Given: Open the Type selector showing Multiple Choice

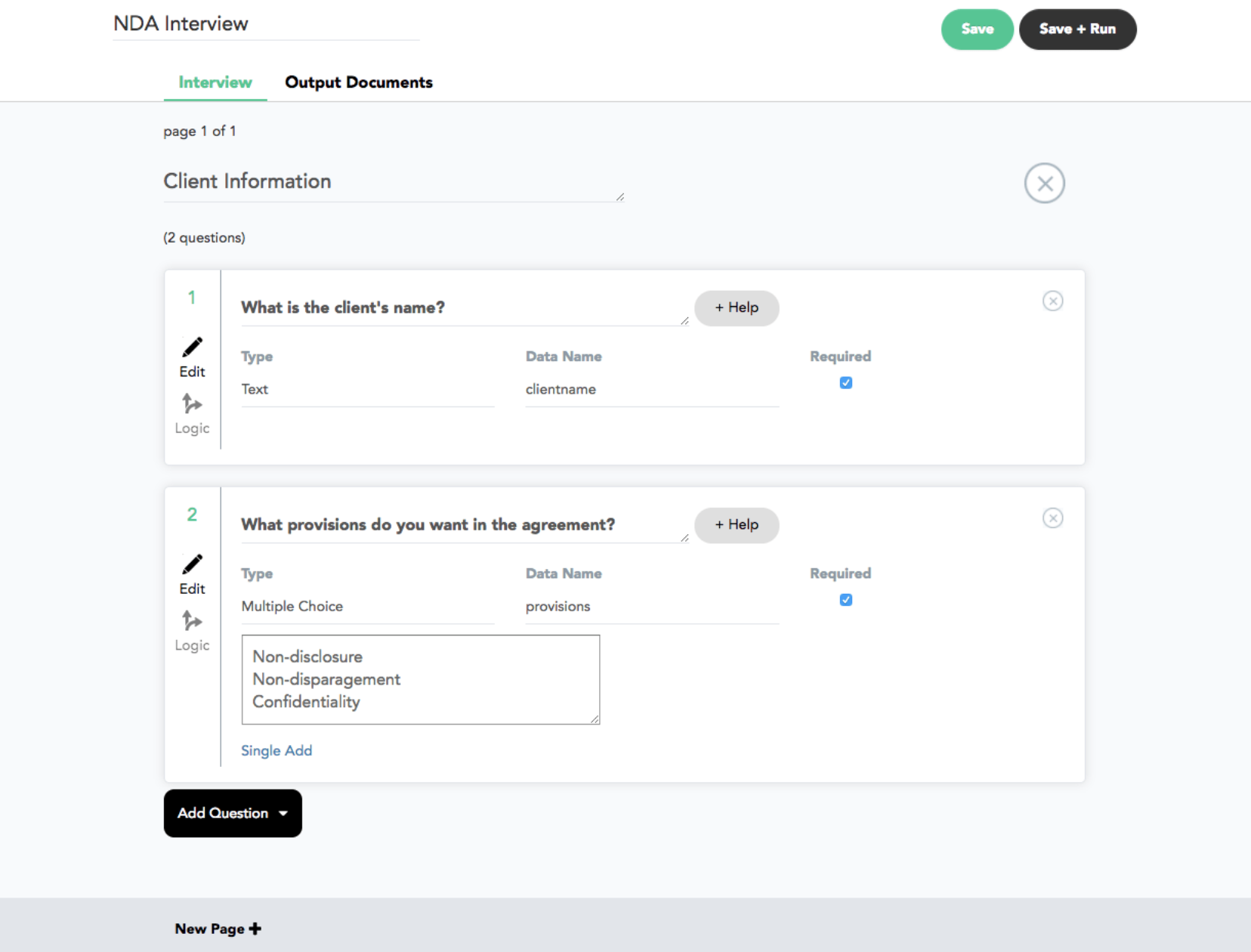Looking at the screenshot, I should click(x=367, y=607).
